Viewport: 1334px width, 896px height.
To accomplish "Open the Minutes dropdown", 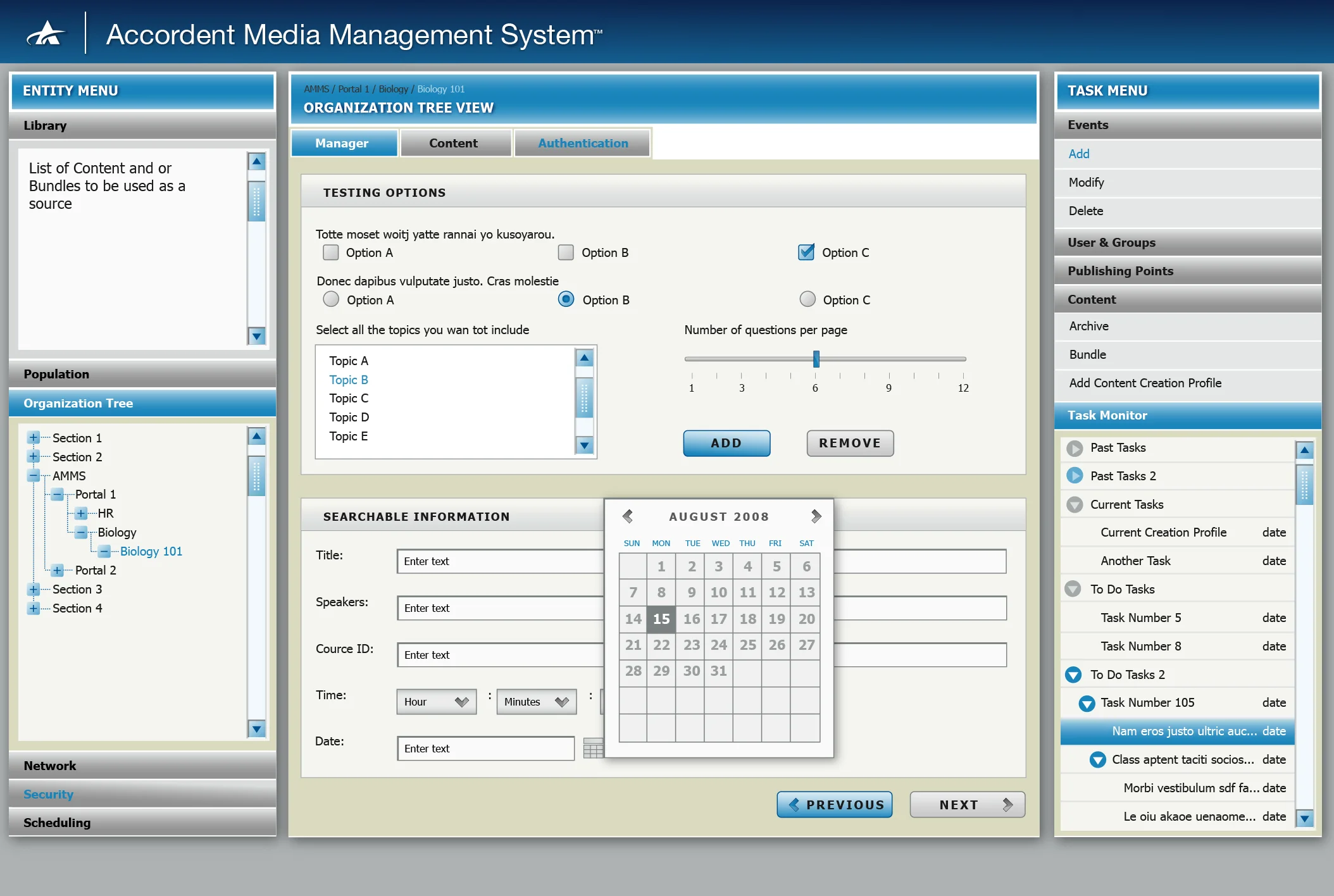I will (x=537, y=702).
